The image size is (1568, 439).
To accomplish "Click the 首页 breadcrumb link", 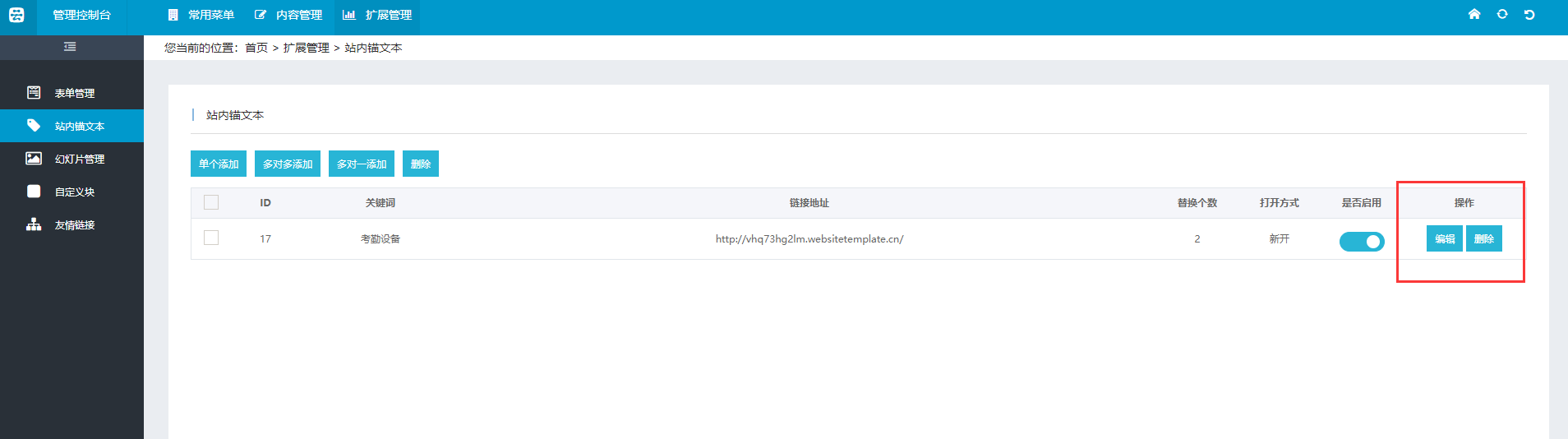I will 256,48.
